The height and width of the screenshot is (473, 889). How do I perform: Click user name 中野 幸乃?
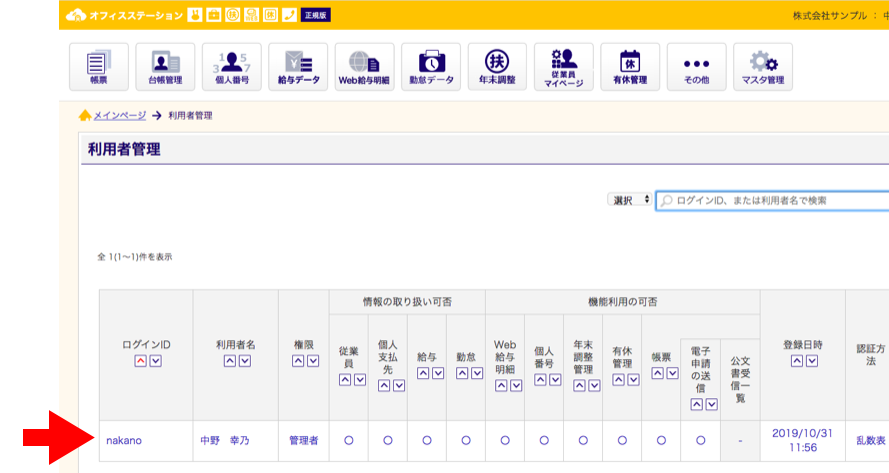pos(225,441)
